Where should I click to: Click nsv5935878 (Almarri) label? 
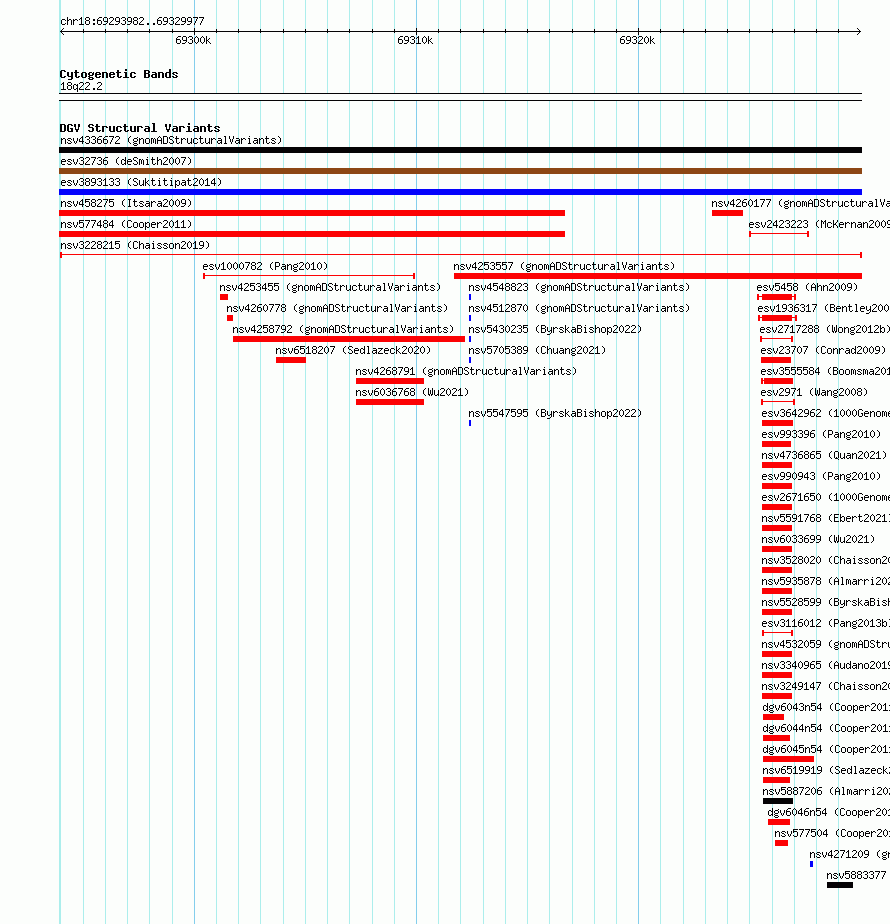point(825,582)
